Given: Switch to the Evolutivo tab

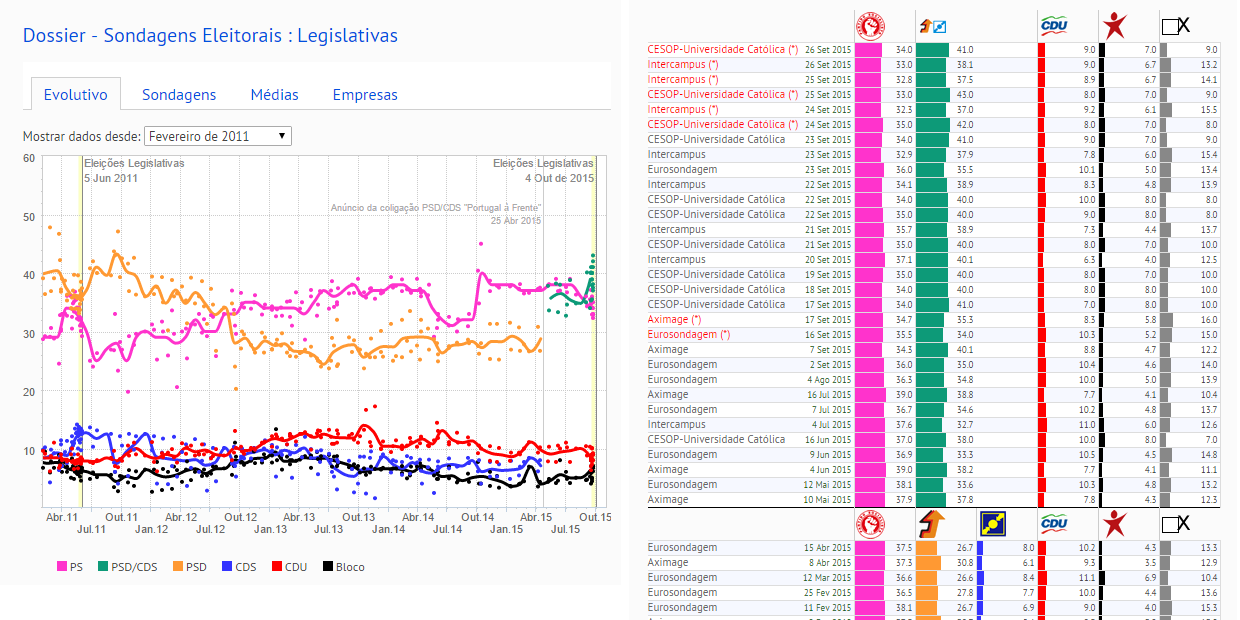Looking at the screenshot, I should 75,95.
